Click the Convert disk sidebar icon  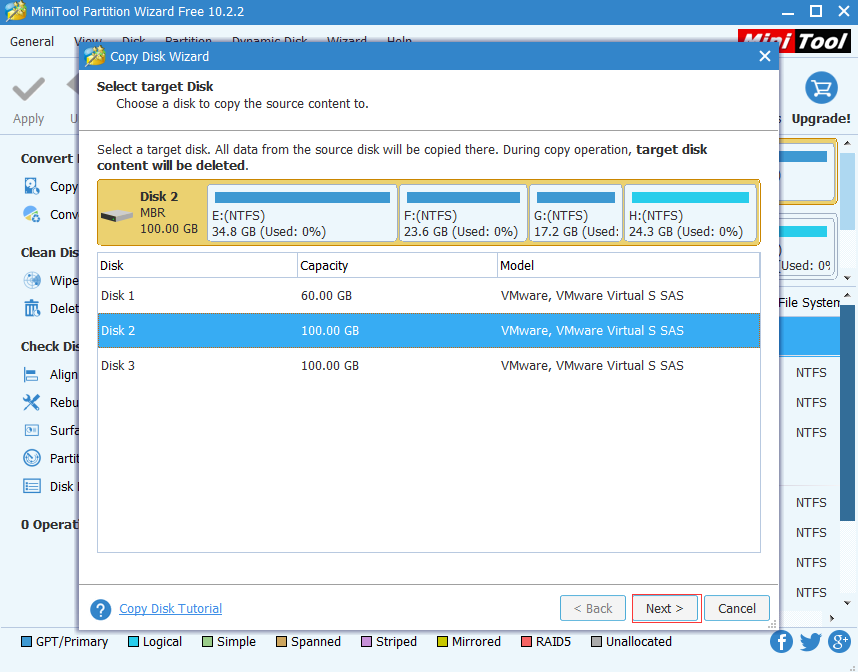[32, 214]
